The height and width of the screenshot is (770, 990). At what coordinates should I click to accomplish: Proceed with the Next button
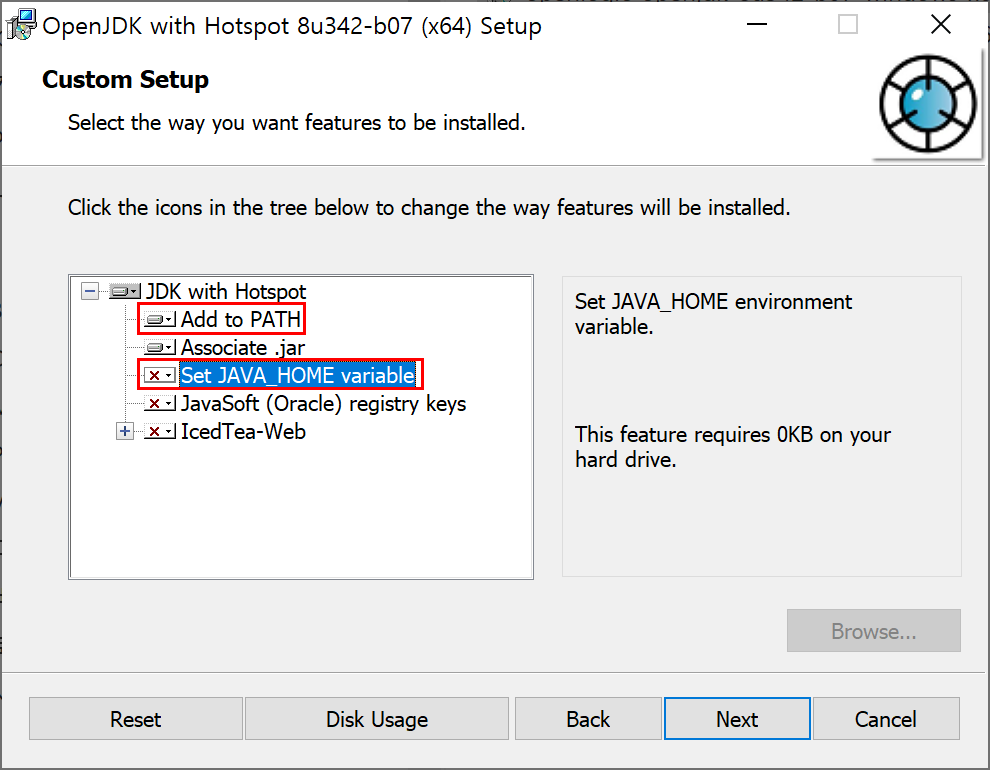[737, 719]
